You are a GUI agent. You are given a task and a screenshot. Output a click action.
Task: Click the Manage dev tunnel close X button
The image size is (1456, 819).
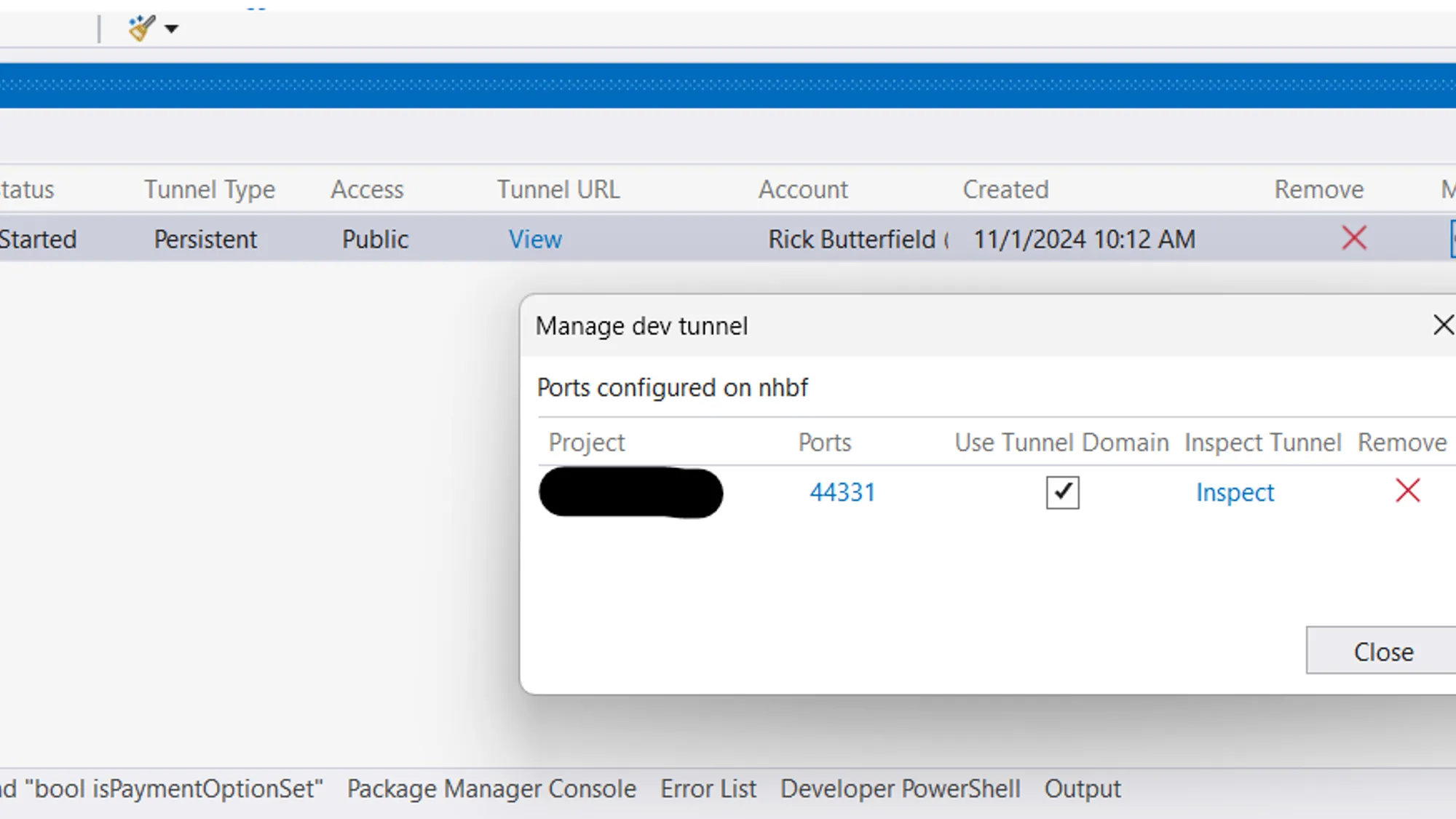1444,325
